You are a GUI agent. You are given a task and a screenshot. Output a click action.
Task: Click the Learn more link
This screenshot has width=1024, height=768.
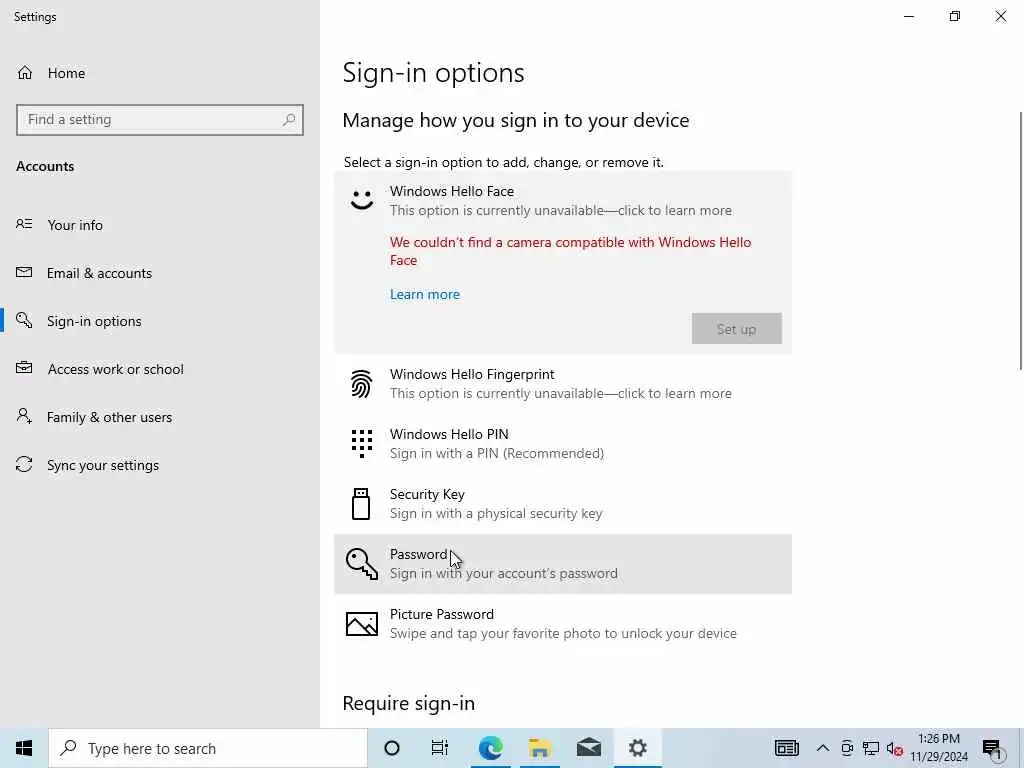[x=424, y=294]
